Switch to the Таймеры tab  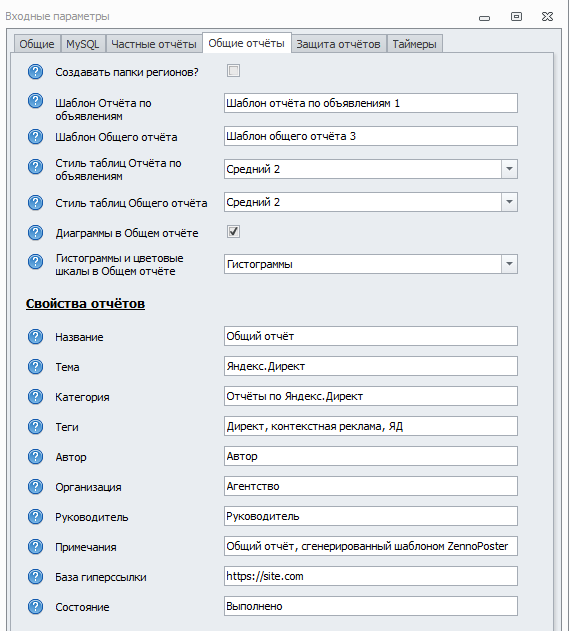pos(414,44)
